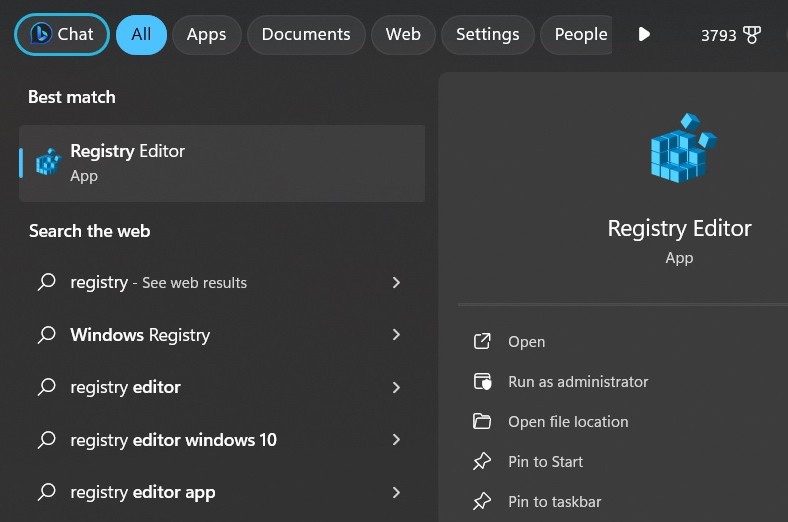Open Bing Chat from the search filters
Screen dimensions: 788x522
[61, 34]
